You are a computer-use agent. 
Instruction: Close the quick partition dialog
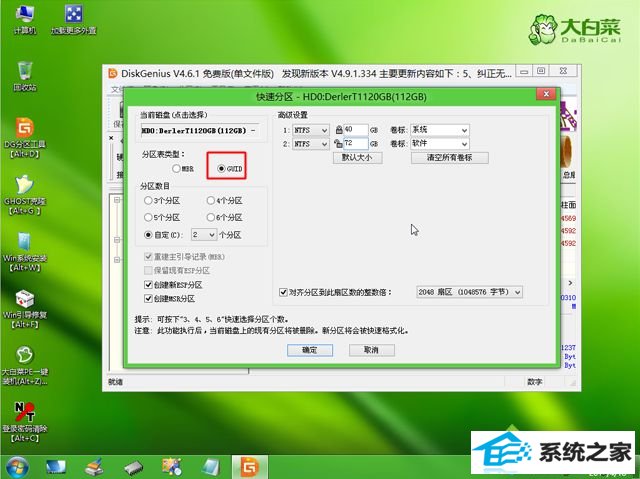[x=546, y=95]
